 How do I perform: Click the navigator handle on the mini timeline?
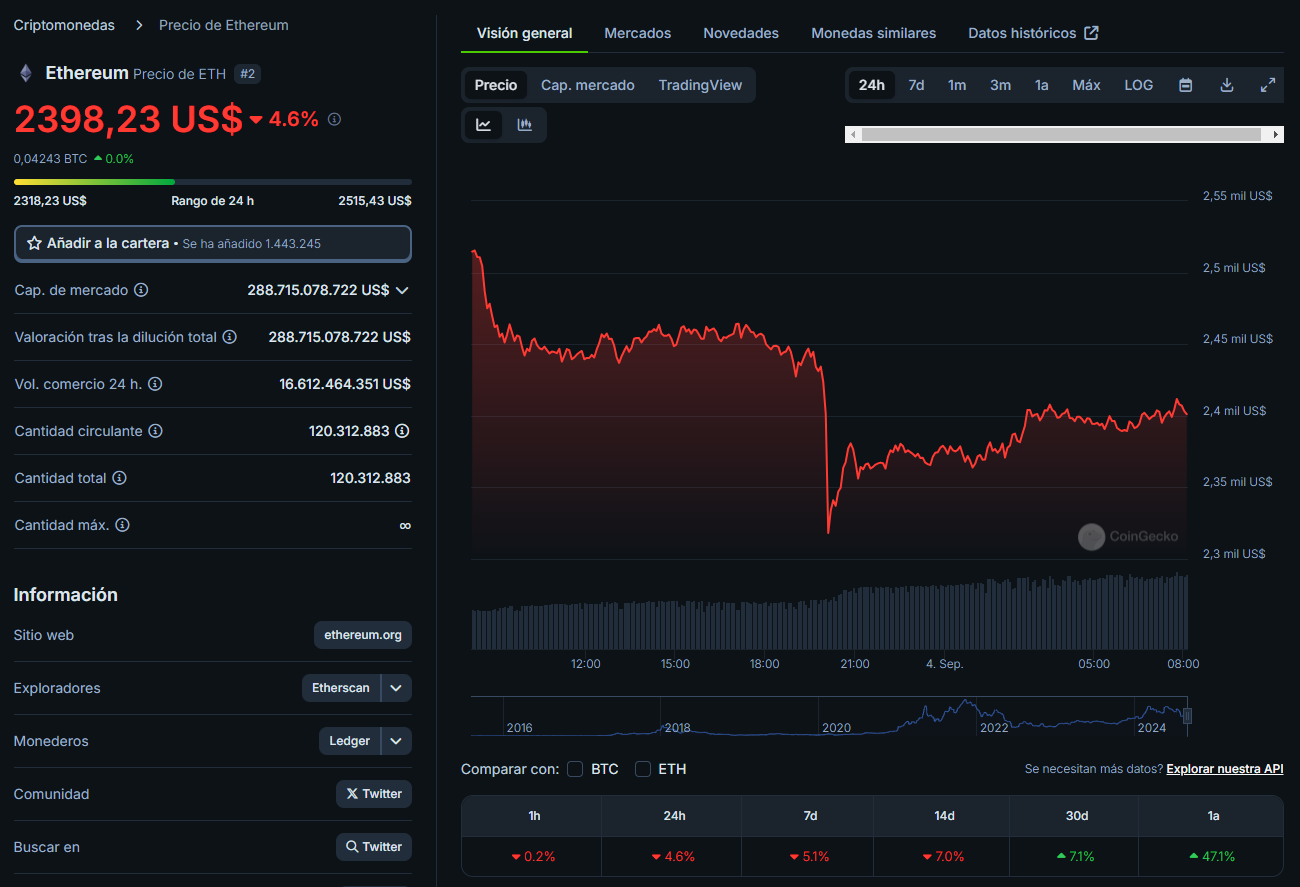(x=1187, y=716)
